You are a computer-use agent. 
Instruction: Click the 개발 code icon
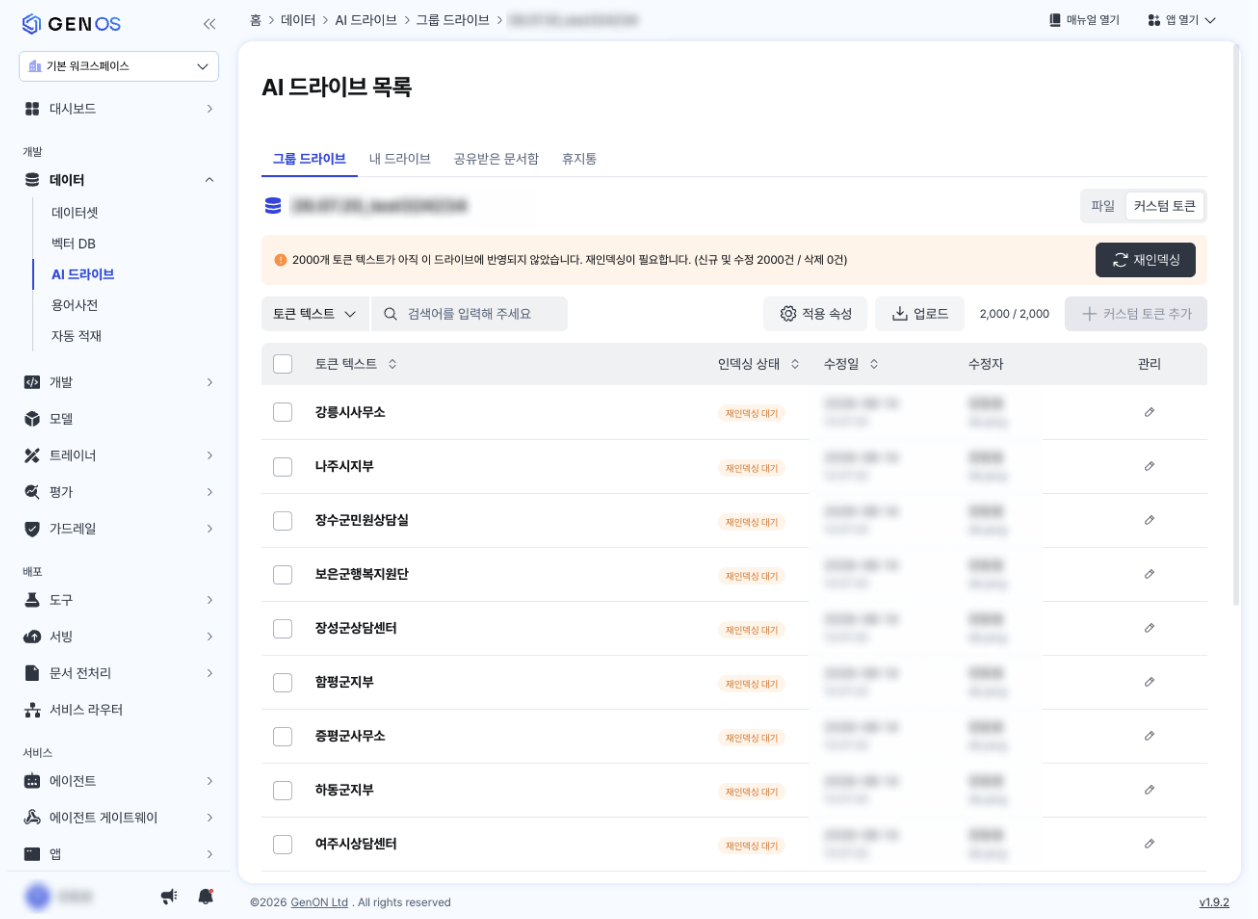[32, 382]
